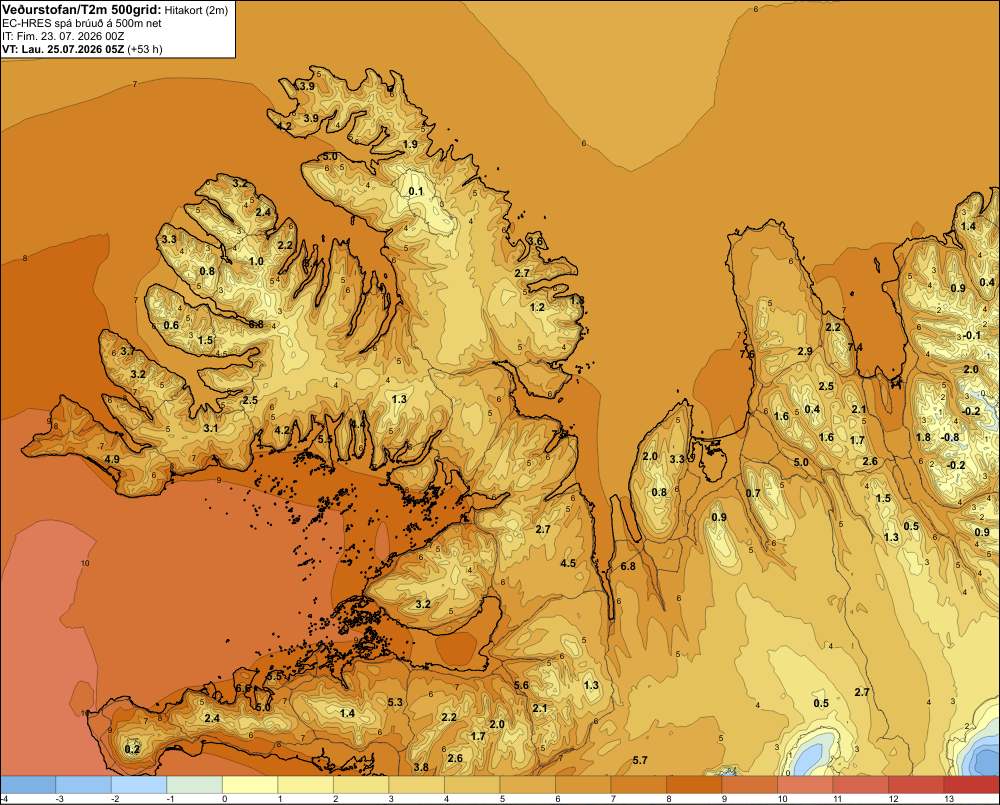Image resolution: width=1000 pixels, height=805 pixels.
Task: Click the -0.8 temperature value
Action: pyautogui.click(x=950, y=437)
